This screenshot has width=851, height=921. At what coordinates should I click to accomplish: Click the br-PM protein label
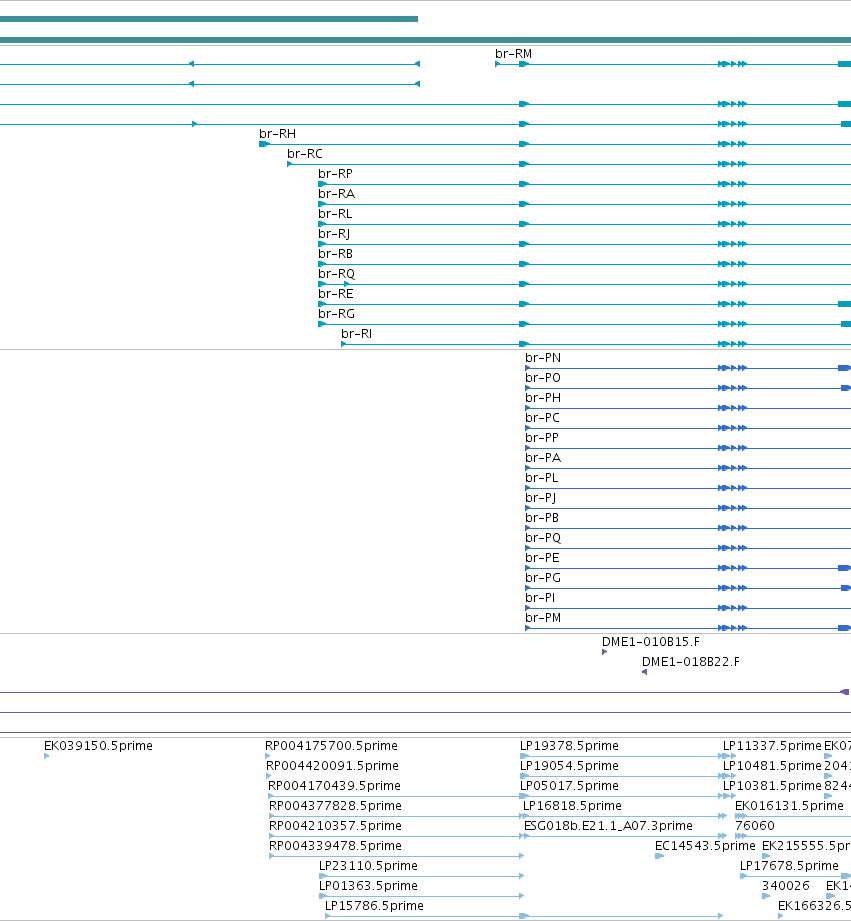543,617
